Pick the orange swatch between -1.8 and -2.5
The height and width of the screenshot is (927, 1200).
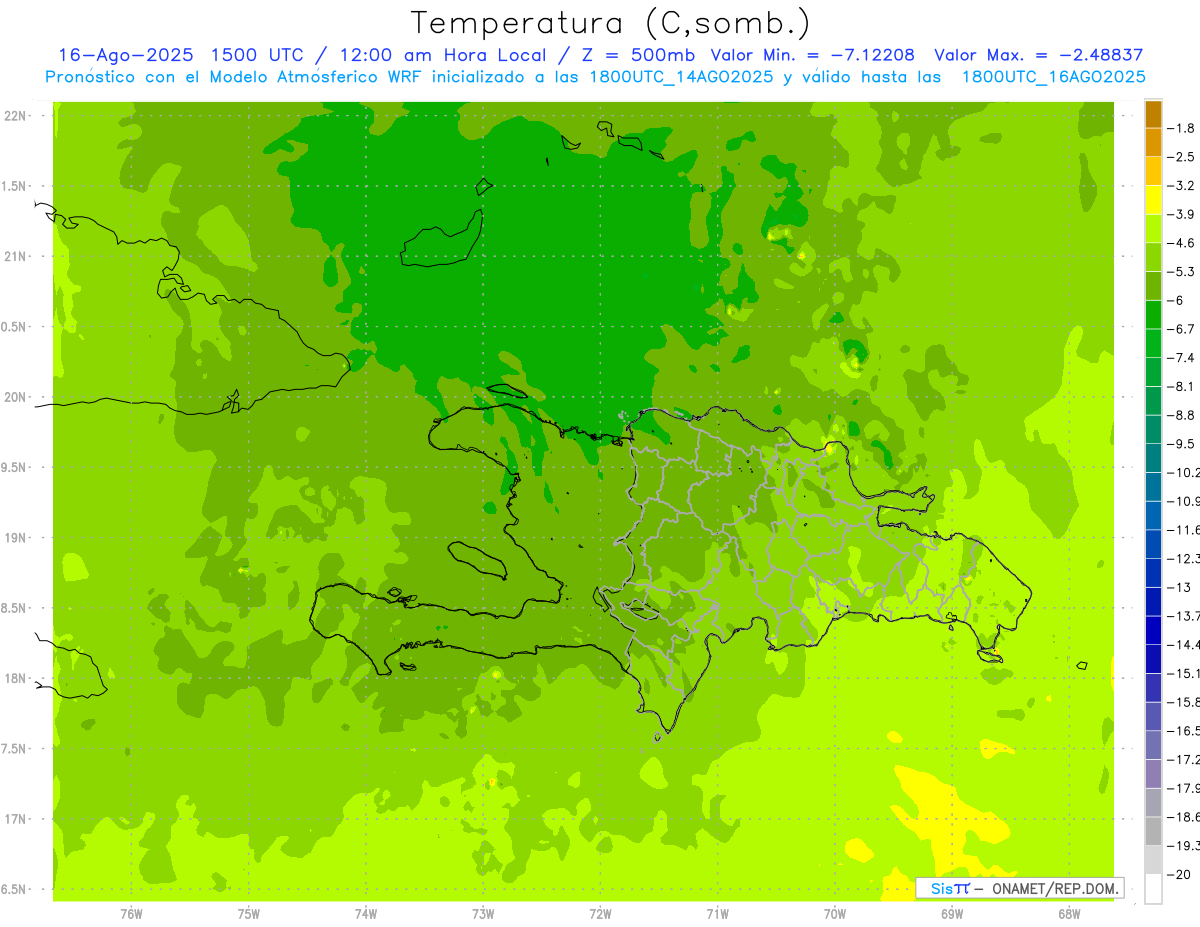coord(1154,143)
